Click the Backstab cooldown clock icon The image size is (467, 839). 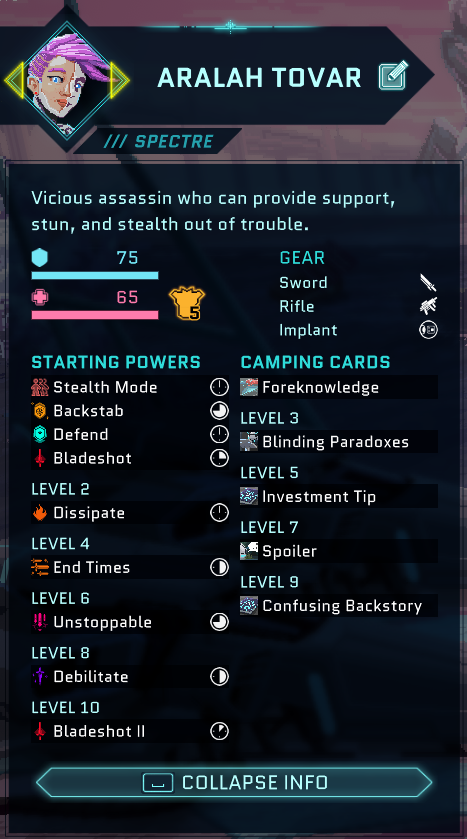point(219,410)
